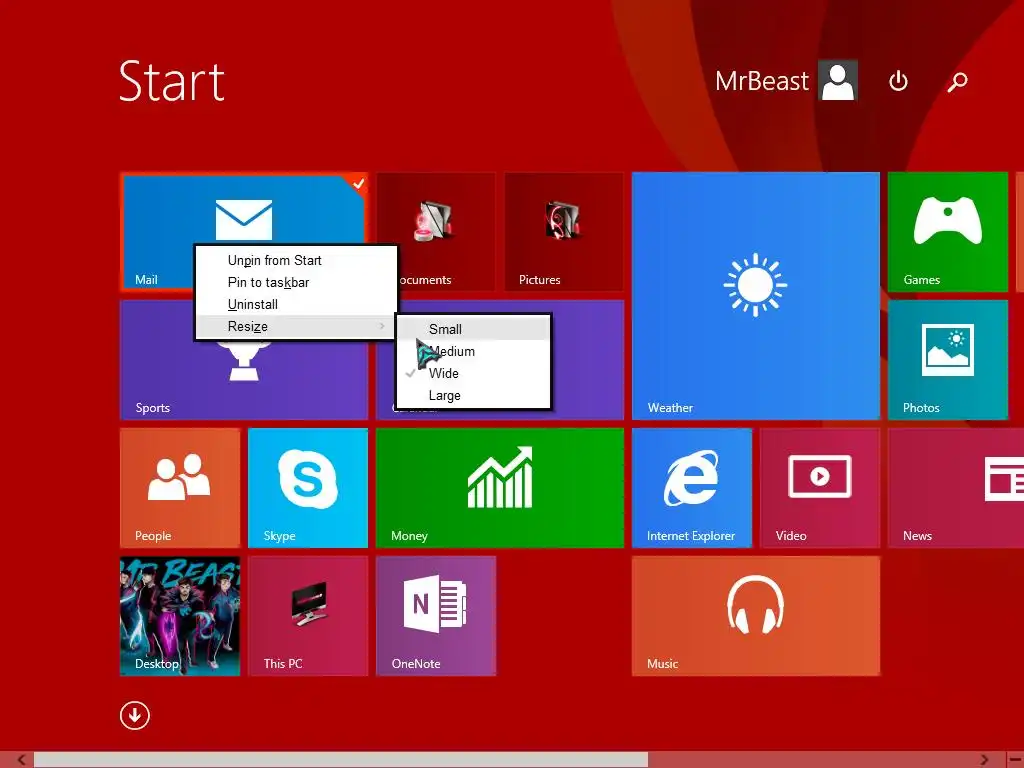This screenshot has width=1024, height=768.
Task: Click the MrBeast user name
Action: pos(761,81)
